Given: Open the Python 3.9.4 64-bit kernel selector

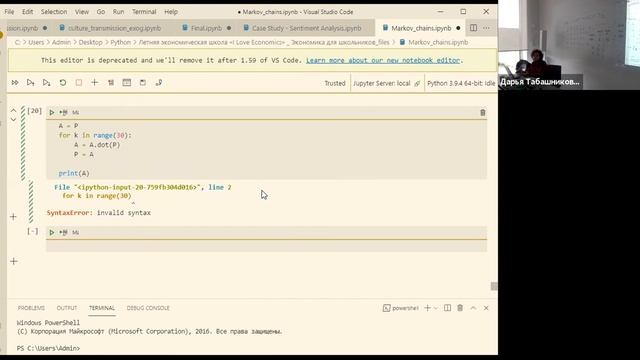Looking at the screenshot, I should pyautogui.click(x=461, y=83).
